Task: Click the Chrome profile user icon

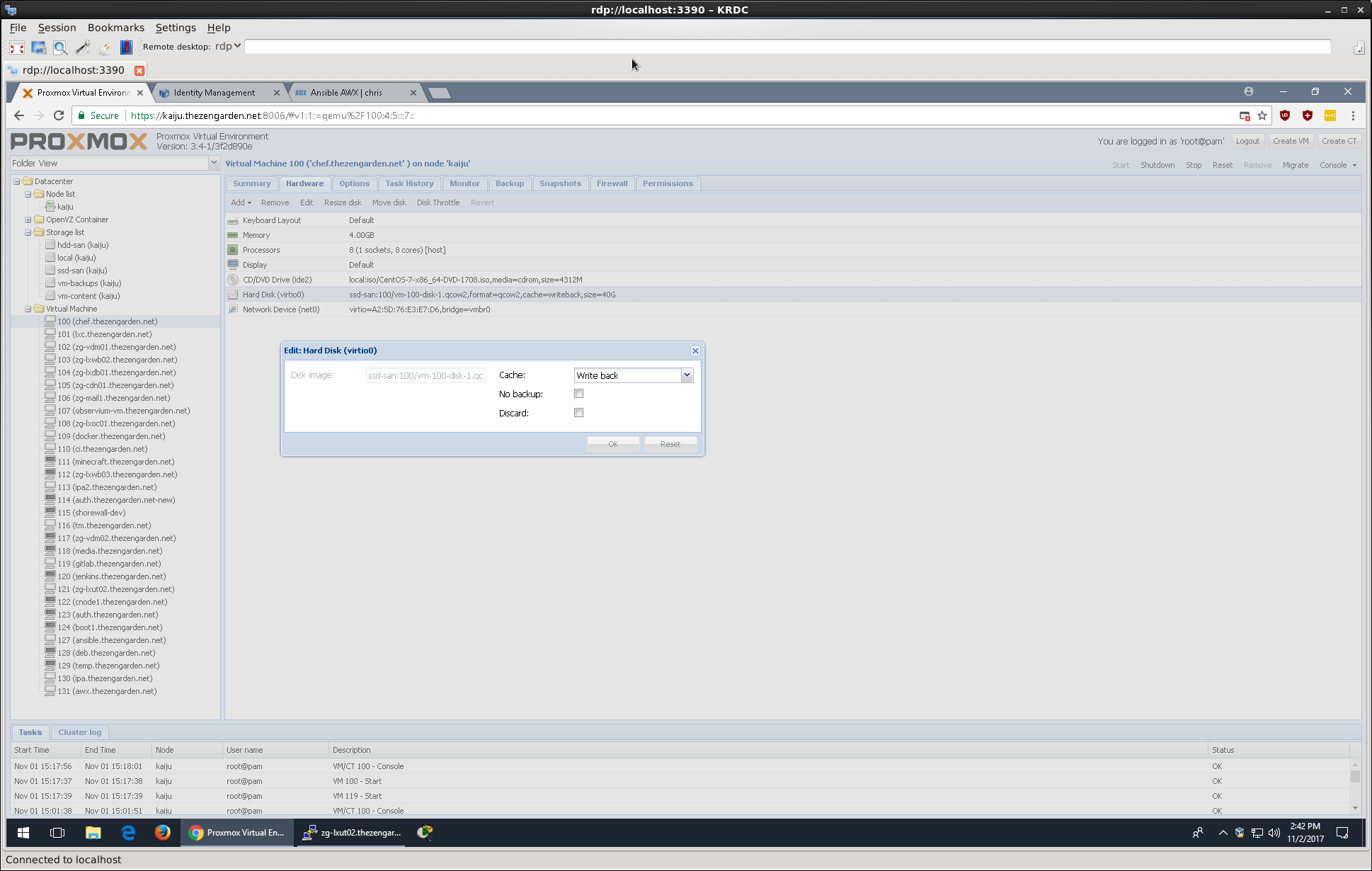Action: tap(1249, 91)
